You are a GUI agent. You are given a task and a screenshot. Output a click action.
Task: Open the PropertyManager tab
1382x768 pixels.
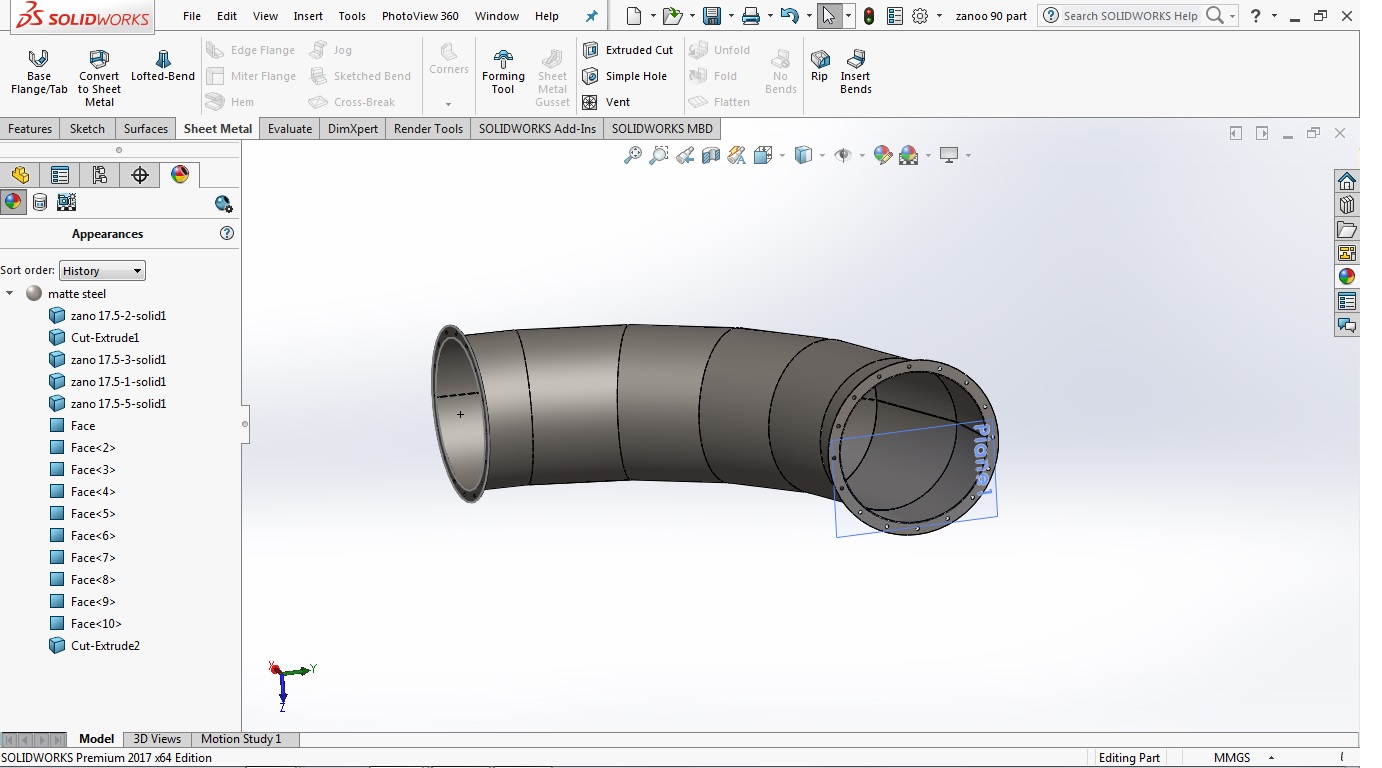[60, 176]
